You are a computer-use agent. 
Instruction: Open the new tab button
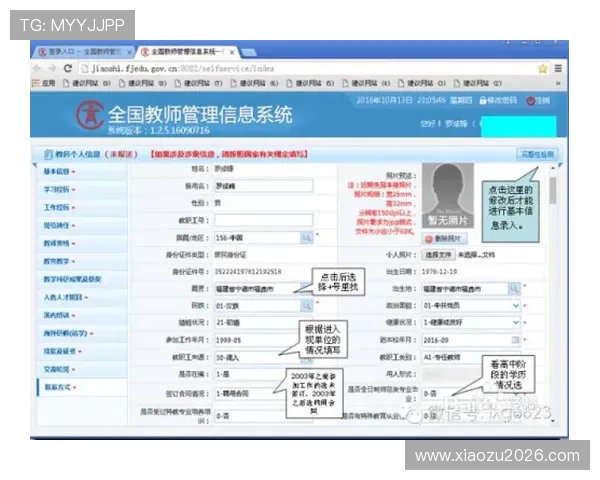tap(249, 52)
